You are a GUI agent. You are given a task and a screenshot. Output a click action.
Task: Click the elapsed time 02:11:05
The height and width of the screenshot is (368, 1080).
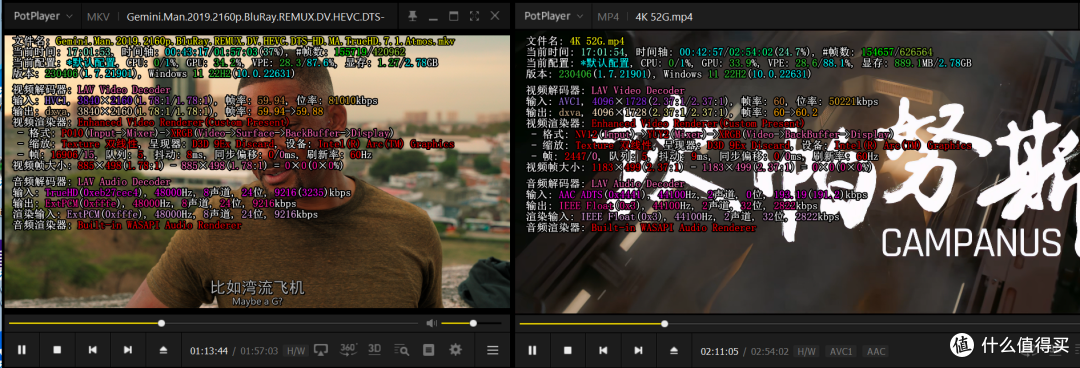[719, 351]
